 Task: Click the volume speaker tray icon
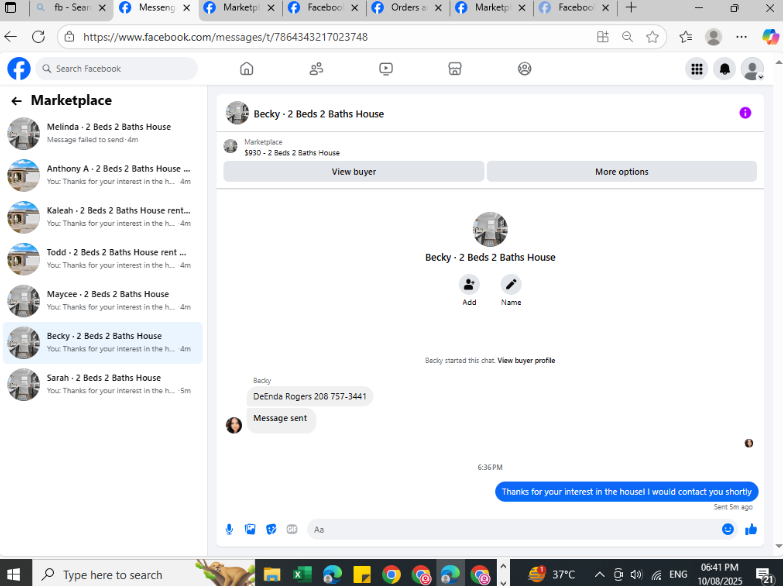tap(636, 575)
